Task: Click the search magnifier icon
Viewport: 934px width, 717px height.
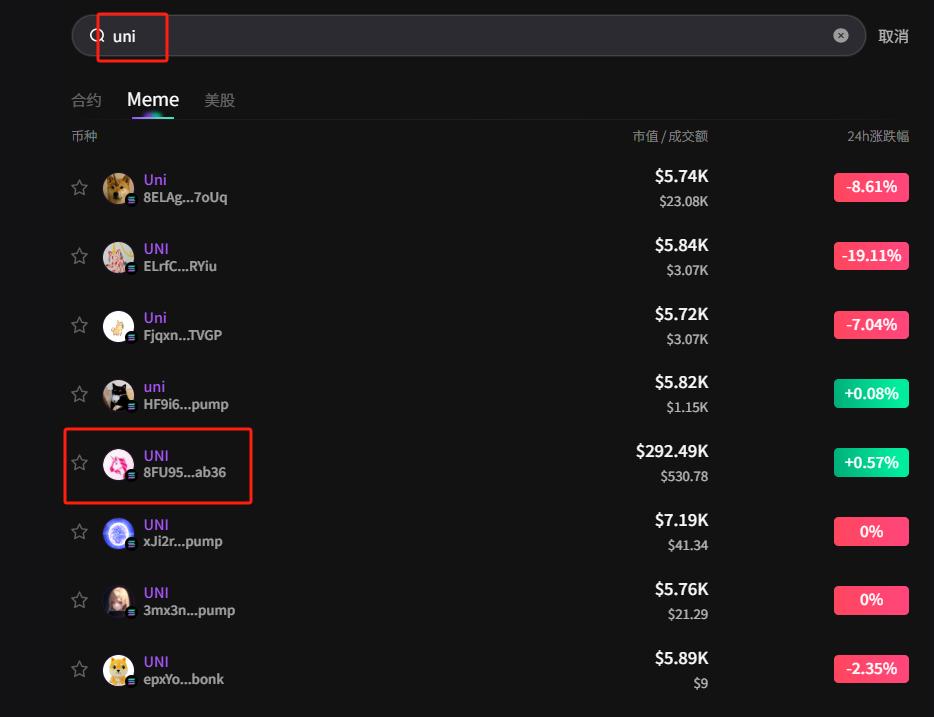Action: tap(97, 36)
